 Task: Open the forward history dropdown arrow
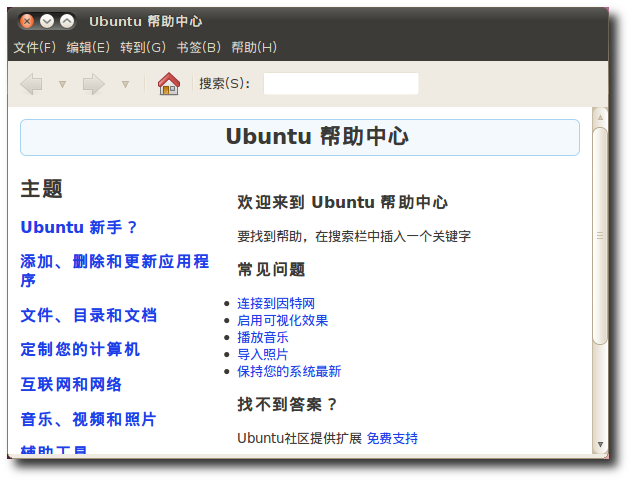tap(125, 84)
